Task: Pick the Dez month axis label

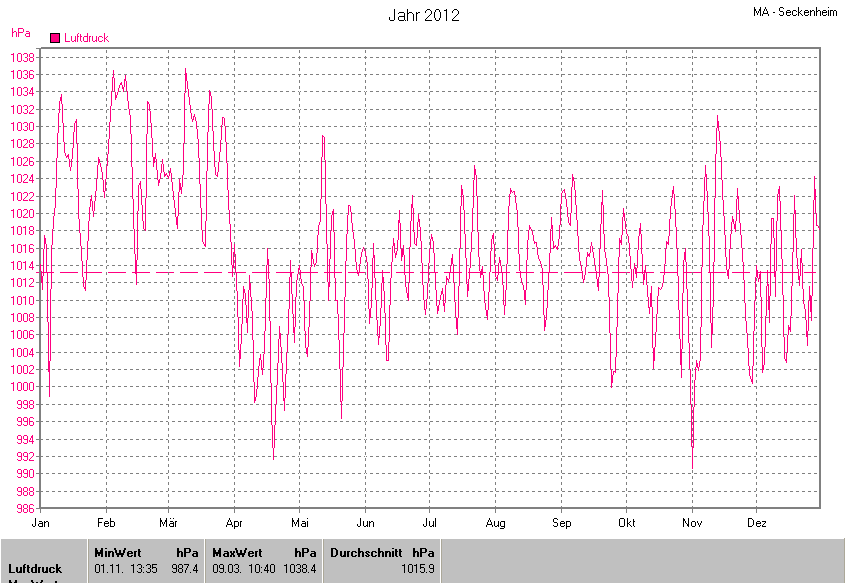Action: tap(757, 523)
